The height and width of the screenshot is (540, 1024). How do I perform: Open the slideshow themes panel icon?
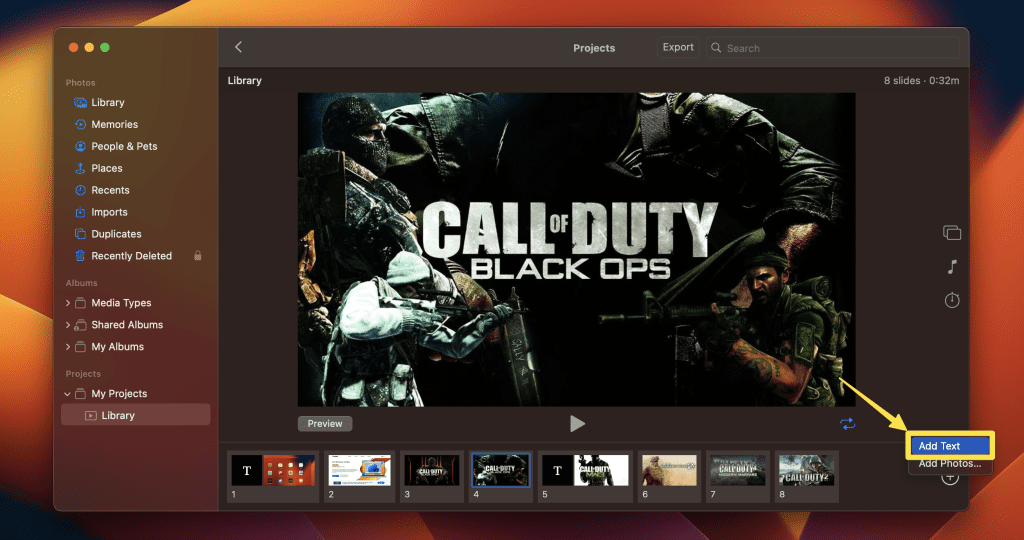pyautogui.click(x=952, y=232)
